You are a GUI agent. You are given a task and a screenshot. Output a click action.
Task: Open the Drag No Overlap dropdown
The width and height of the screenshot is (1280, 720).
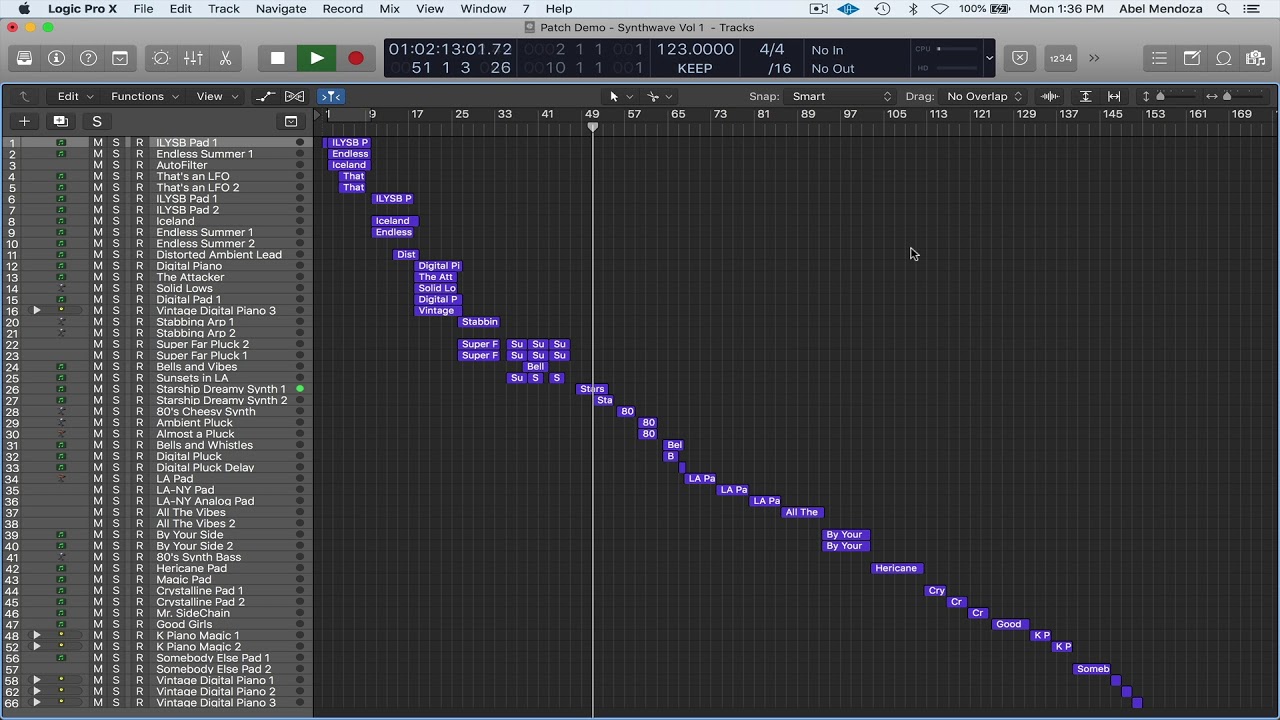(984, 96)
